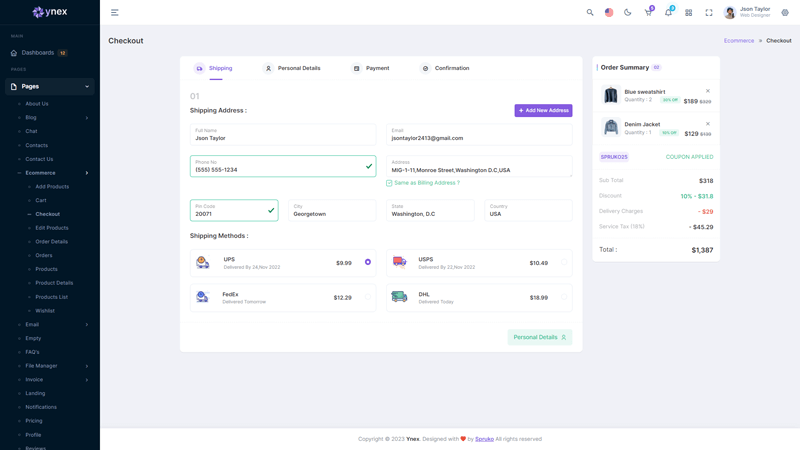
Task: Switch to dark mode via moon icon
Action: click(628, 13)
